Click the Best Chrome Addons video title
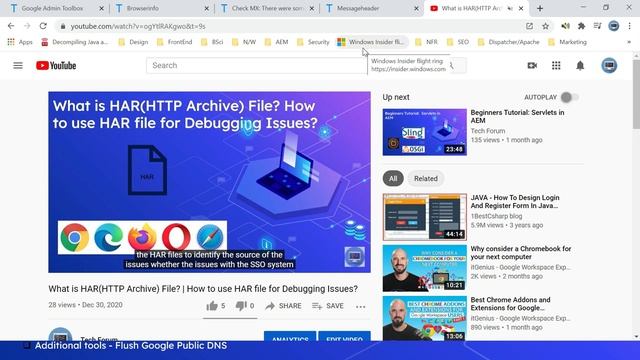This screenshot has width=640, height=360. pos(510,304)
